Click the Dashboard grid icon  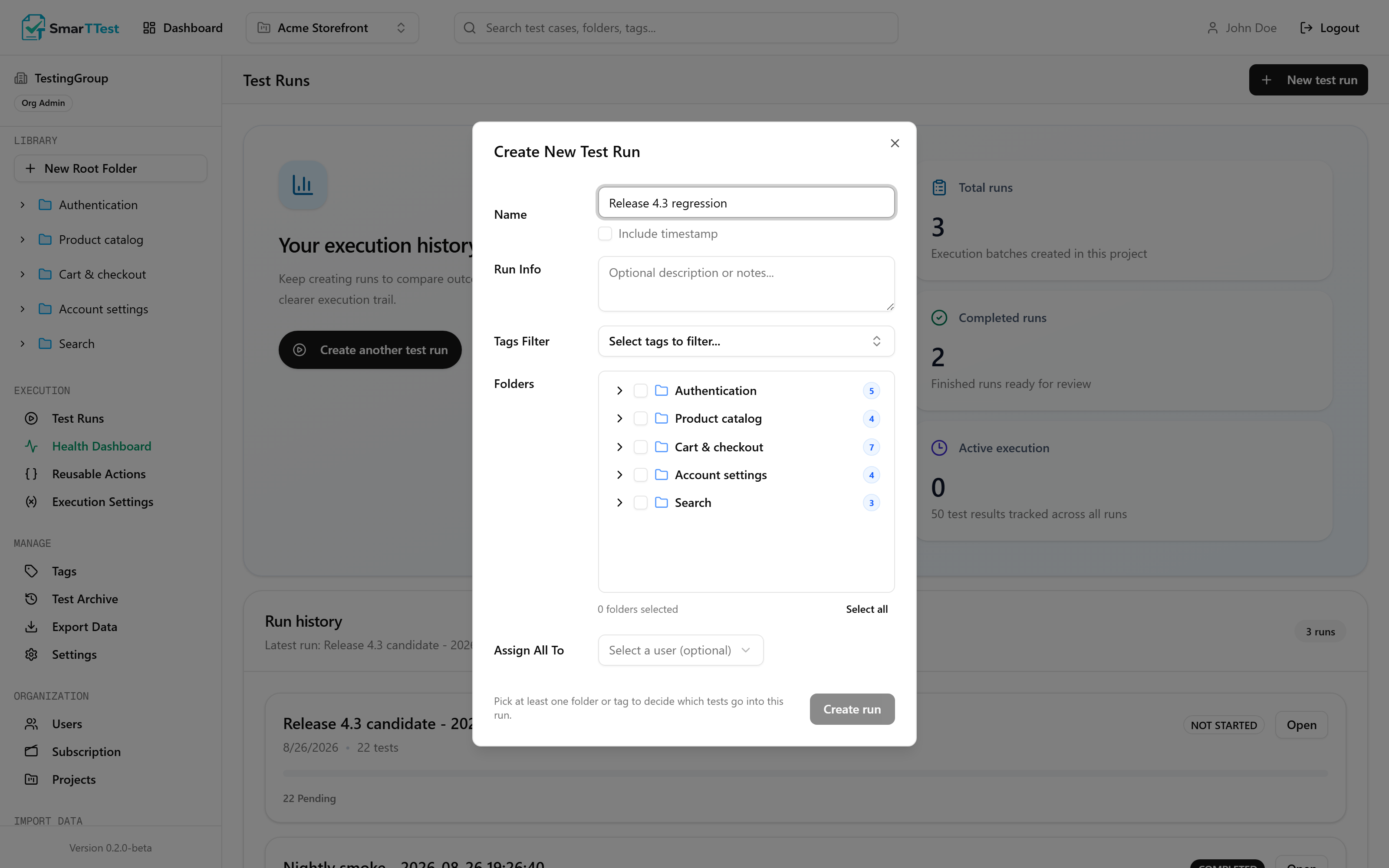149,27
